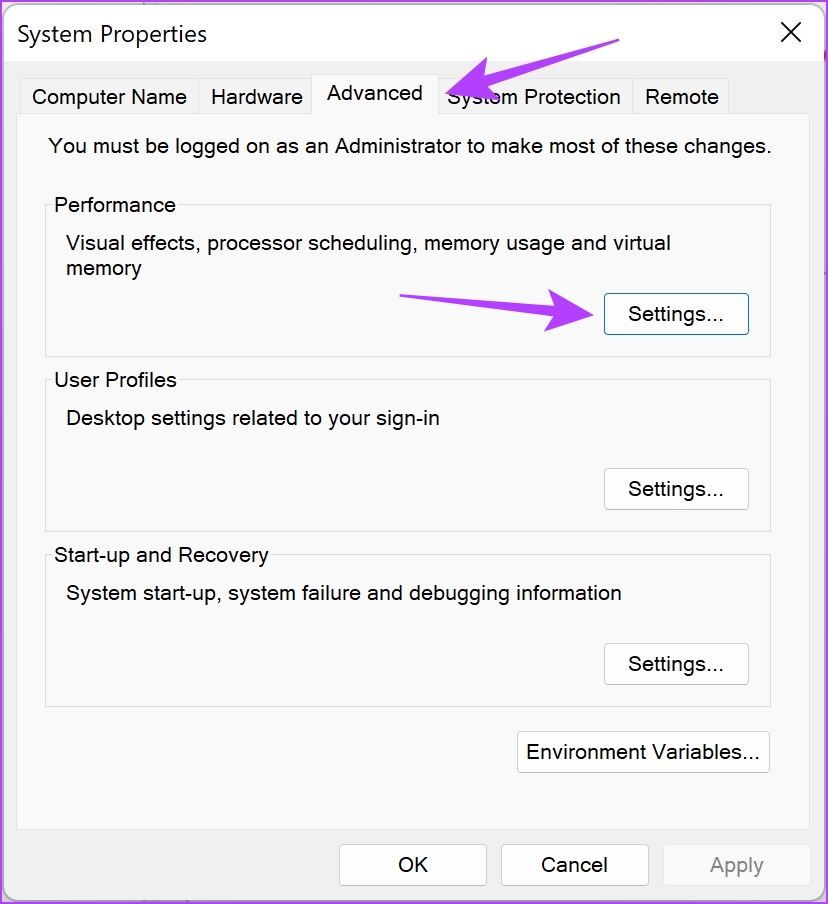Switch to the Computer Name tab
This screenshot has height=904, width=828.
click(110, 96)
